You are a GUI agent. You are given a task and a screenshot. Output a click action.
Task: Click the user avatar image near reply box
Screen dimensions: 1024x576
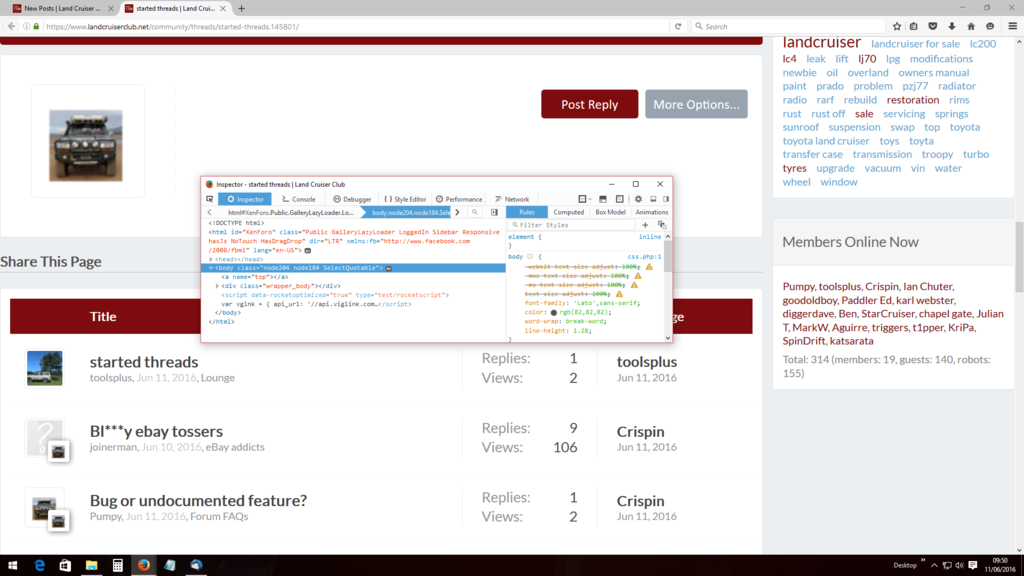(x=86, y=146)
